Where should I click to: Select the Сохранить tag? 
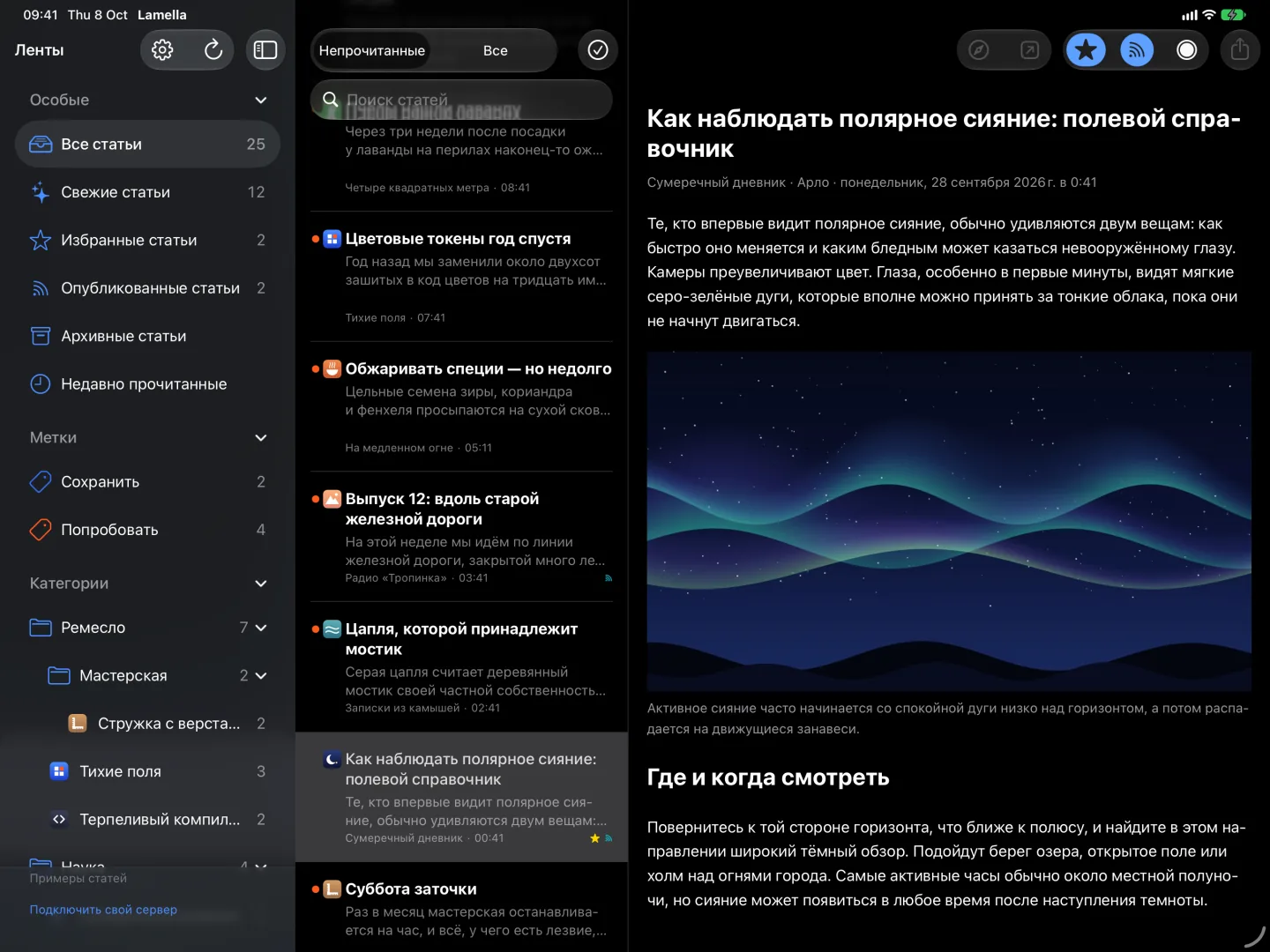[x=147, y=482]
